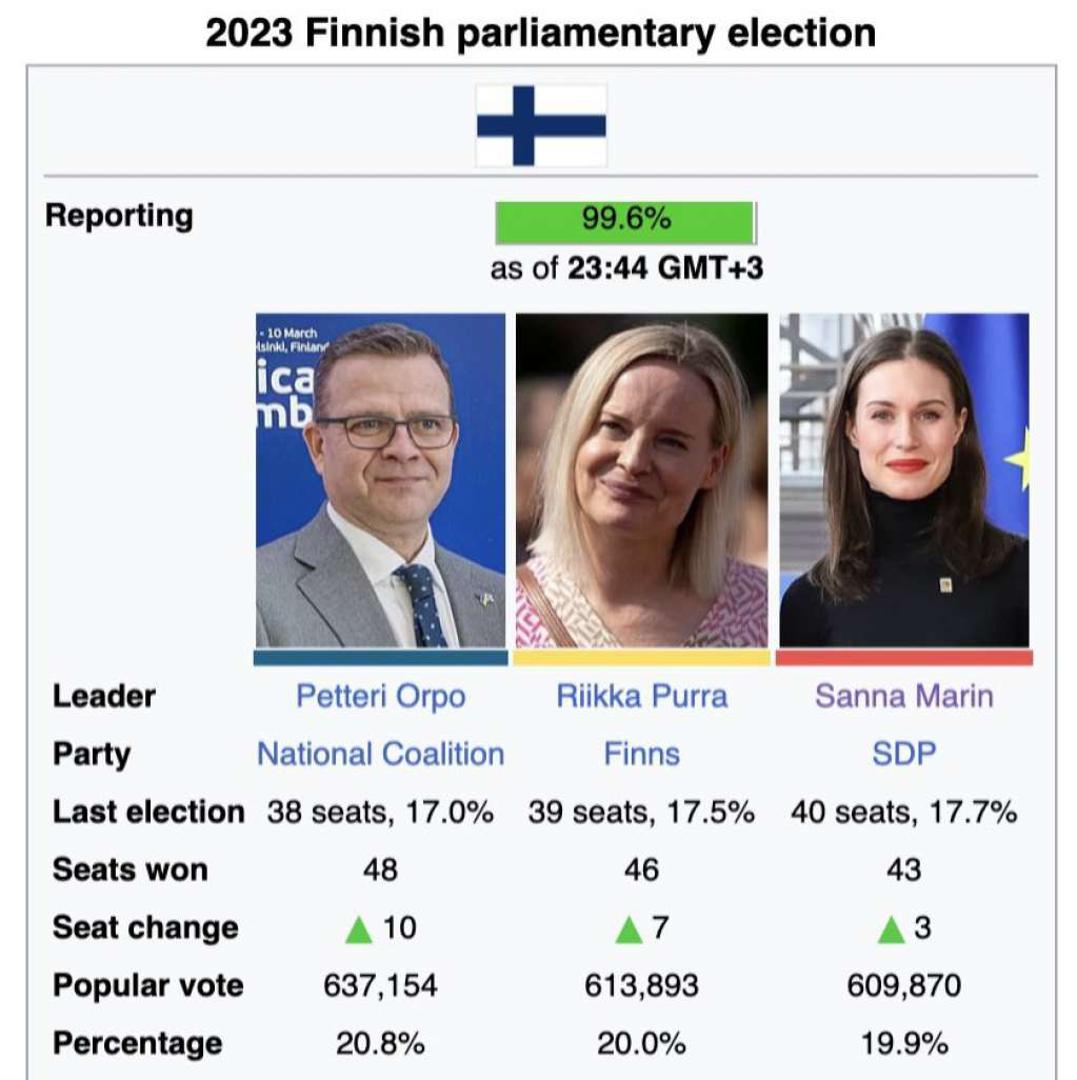Select the yellow party color bar
The height and width of the screenshot is (1080, 1077).
pyautogui.click(x=641, y=658)
